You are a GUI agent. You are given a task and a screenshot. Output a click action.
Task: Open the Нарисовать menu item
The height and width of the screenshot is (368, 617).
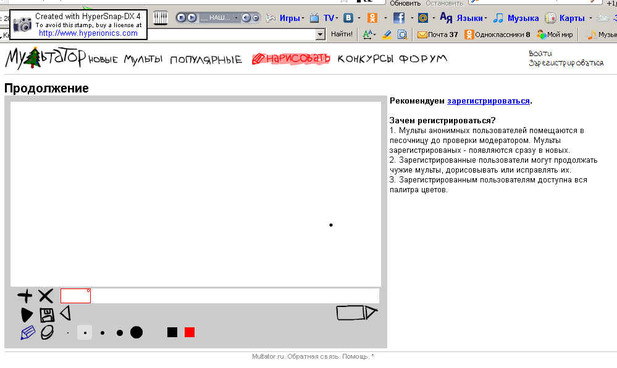(291, 59)
